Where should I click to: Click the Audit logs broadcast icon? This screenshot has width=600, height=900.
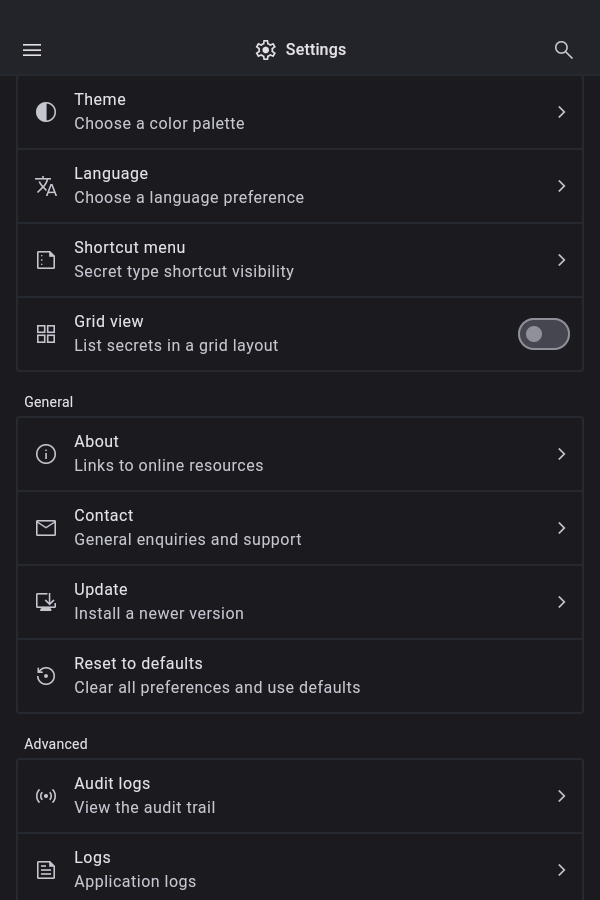click(x=46, y=796)
